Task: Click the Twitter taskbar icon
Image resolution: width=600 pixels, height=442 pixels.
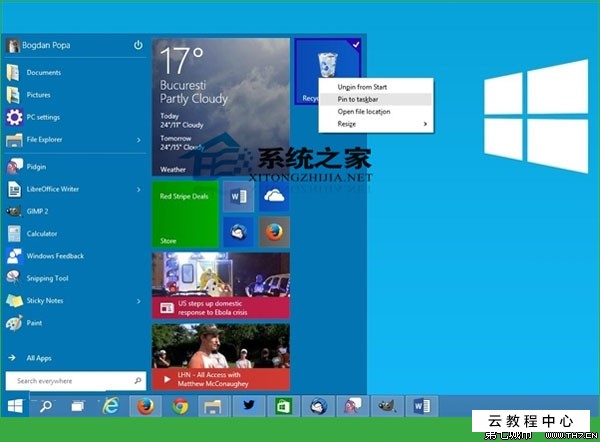Action: [x=248, y=406]
